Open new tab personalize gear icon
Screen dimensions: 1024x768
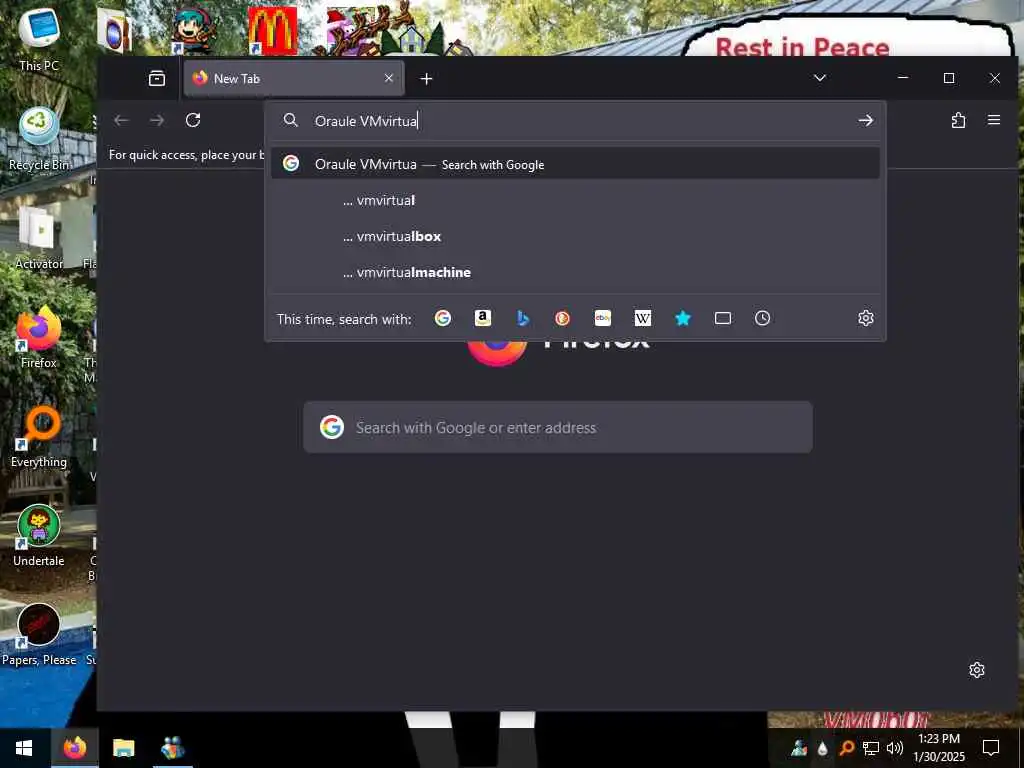pos(976,670)
